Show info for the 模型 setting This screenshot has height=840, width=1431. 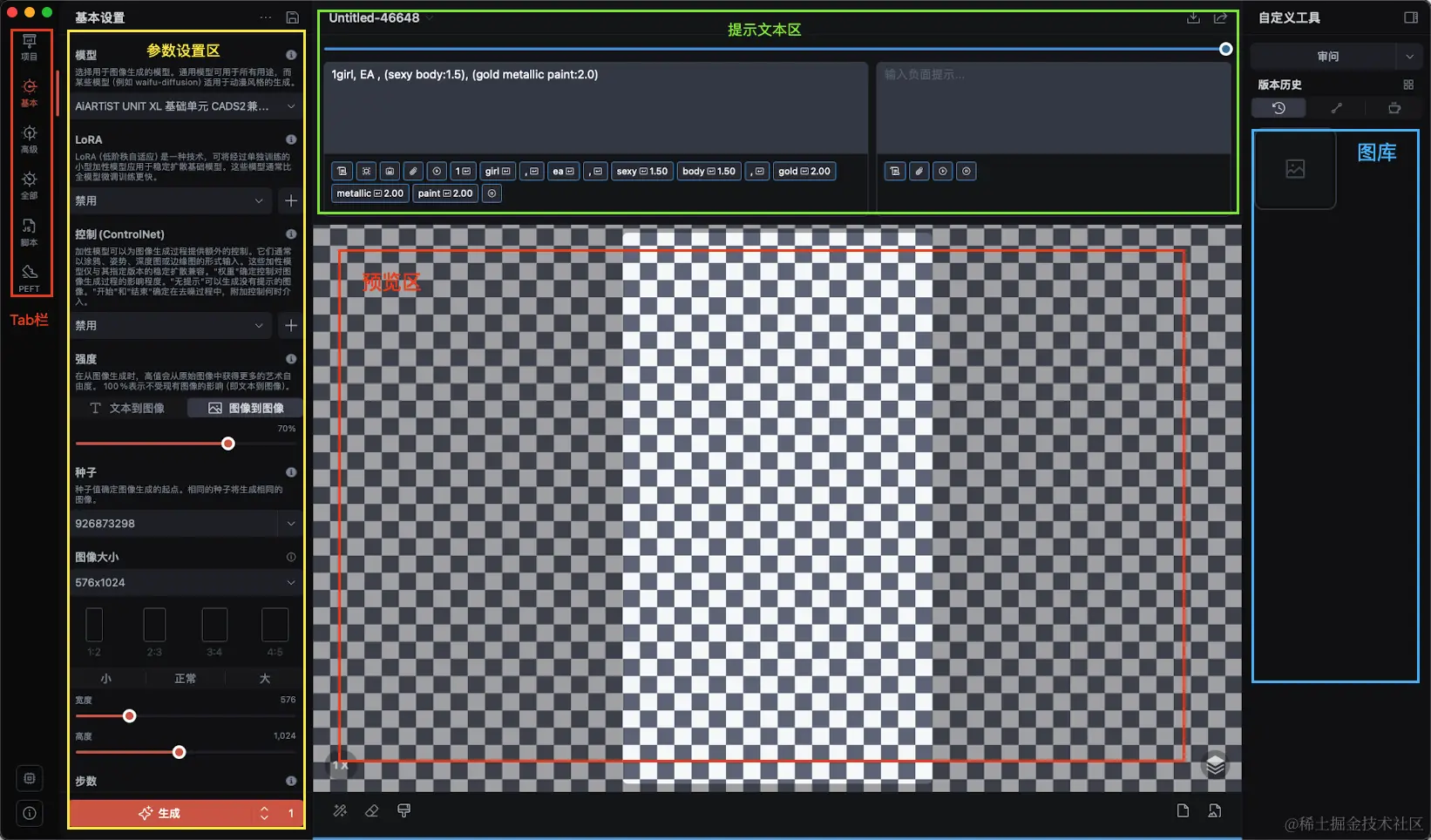point(291,55)
